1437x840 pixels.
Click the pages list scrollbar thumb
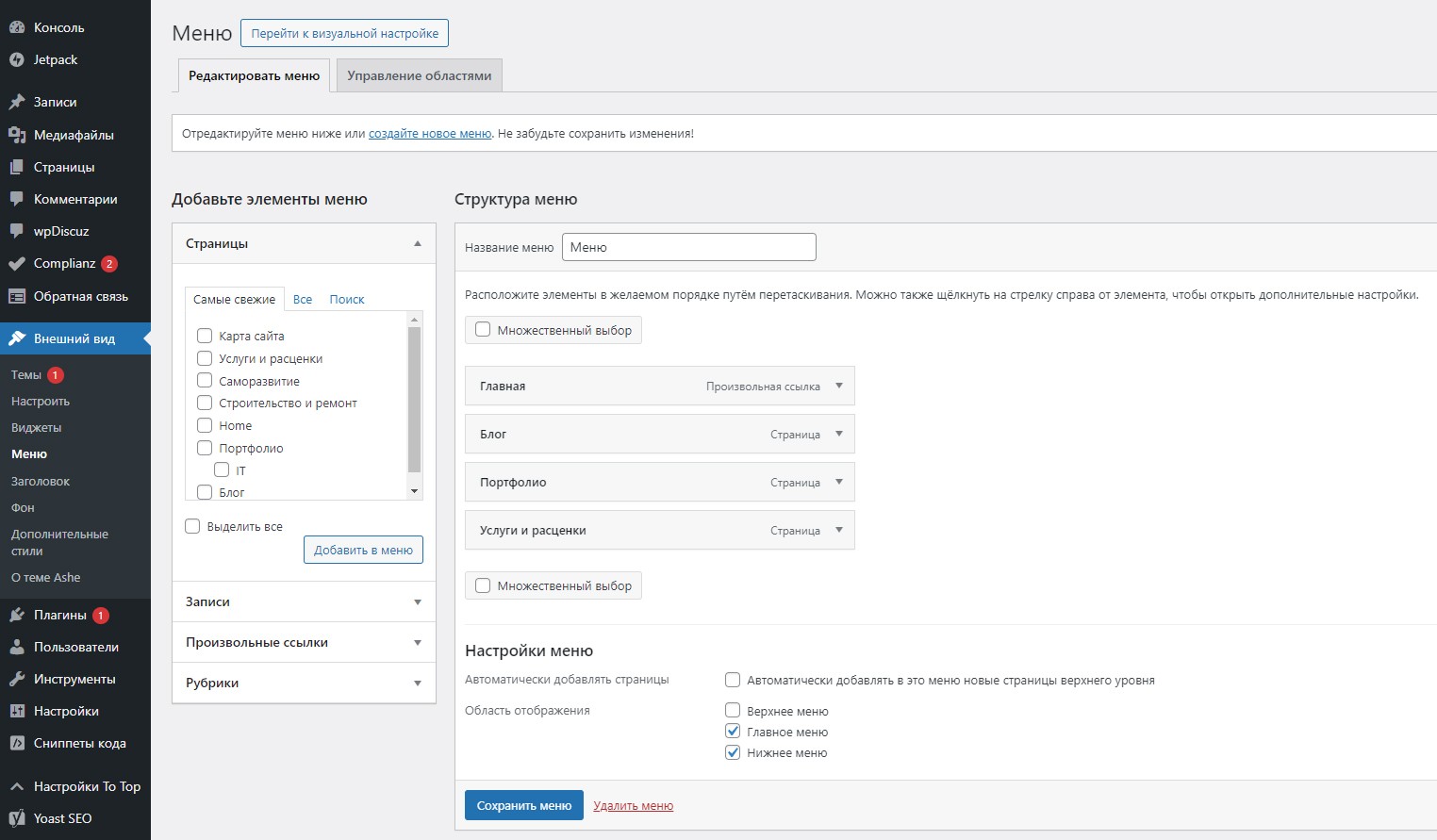pyautogui.click(x=414, y=399)
